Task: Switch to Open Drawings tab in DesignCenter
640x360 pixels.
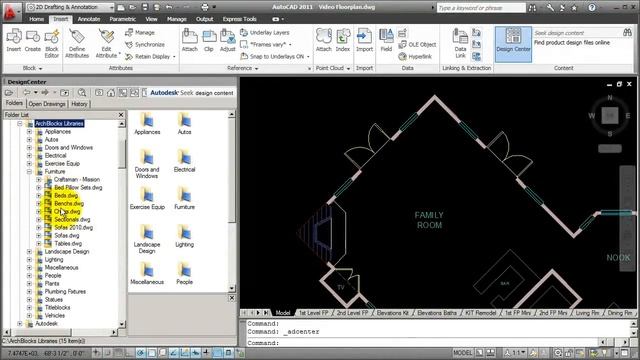Action: (x=47, y=104)
